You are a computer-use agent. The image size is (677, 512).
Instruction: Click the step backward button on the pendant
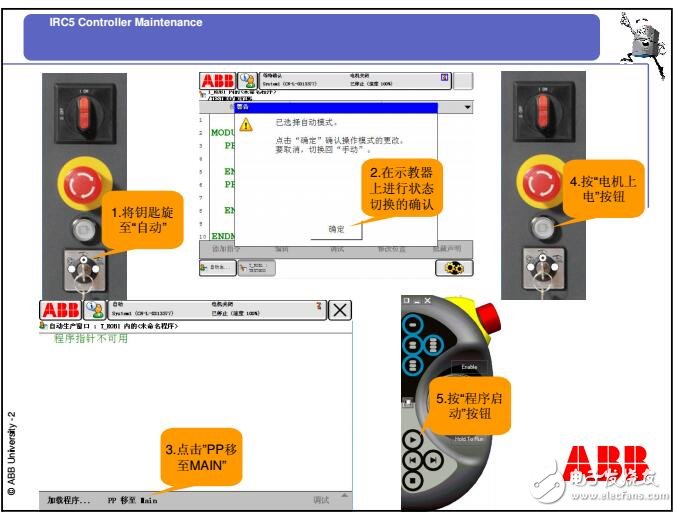click(412, 460)
